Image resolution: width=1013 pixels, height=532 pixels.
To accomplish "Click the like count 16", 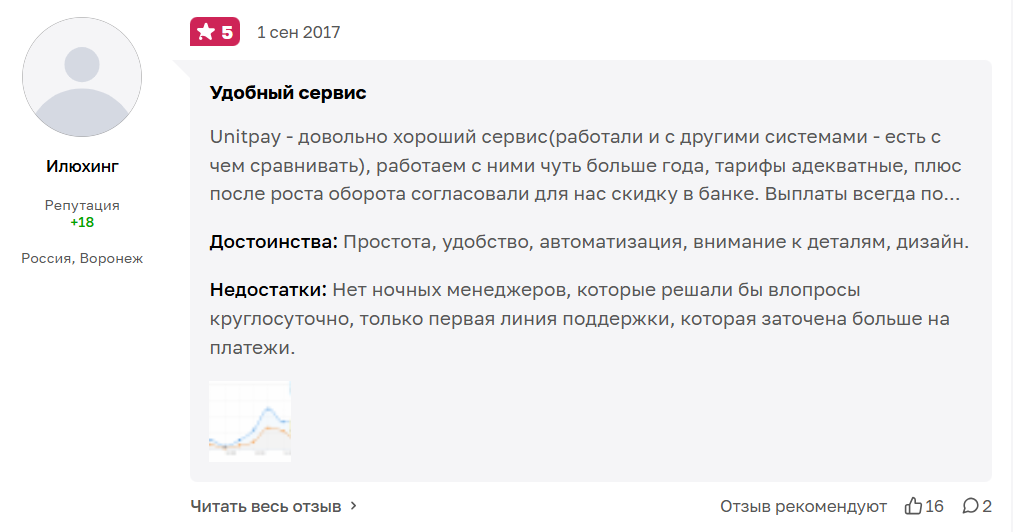I will point(935,506).
